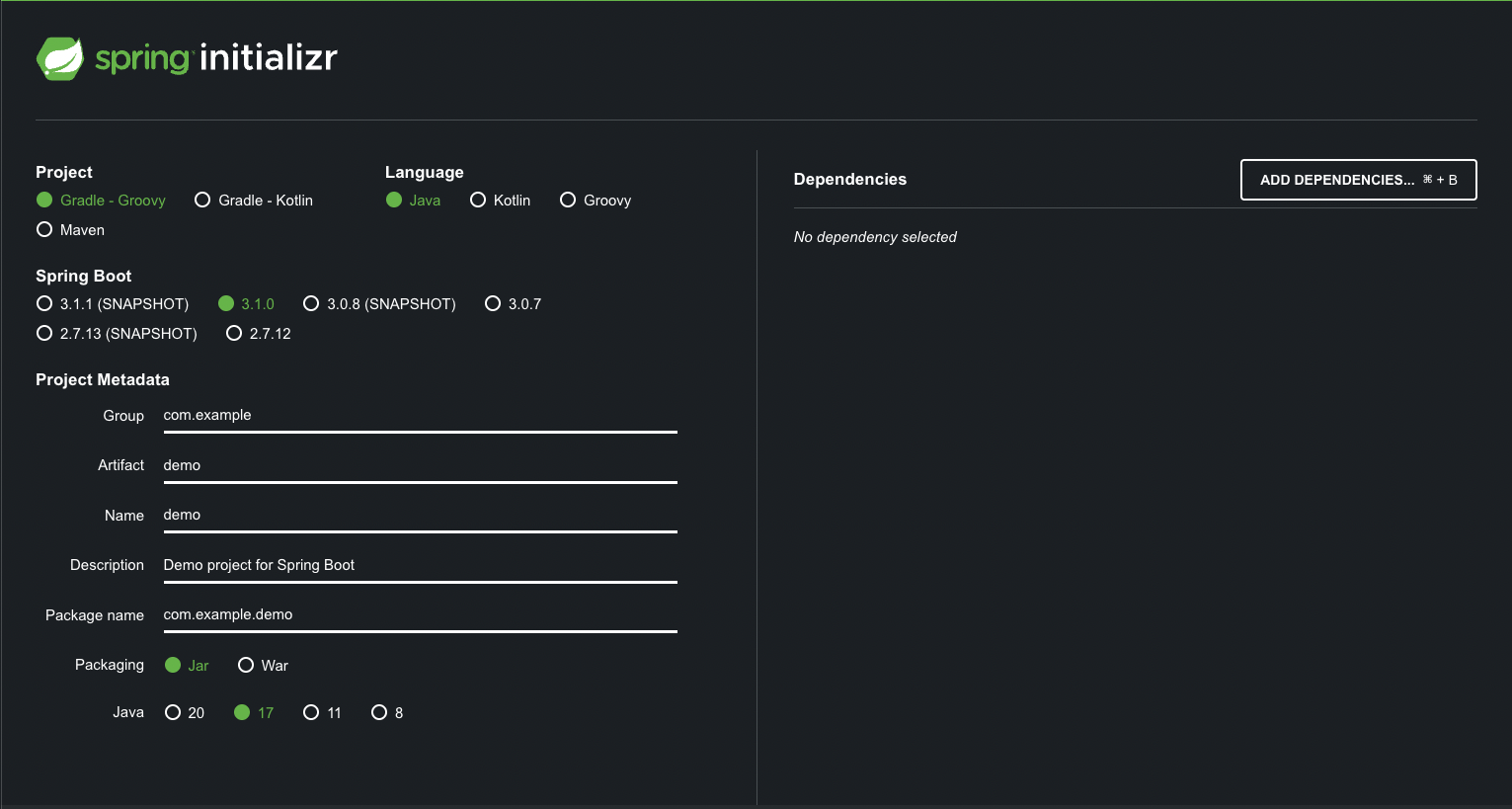This screenshot has width=1512, height=809.
Task: Select Spring Boot version 2.7.12
Action: pos(259,334)
